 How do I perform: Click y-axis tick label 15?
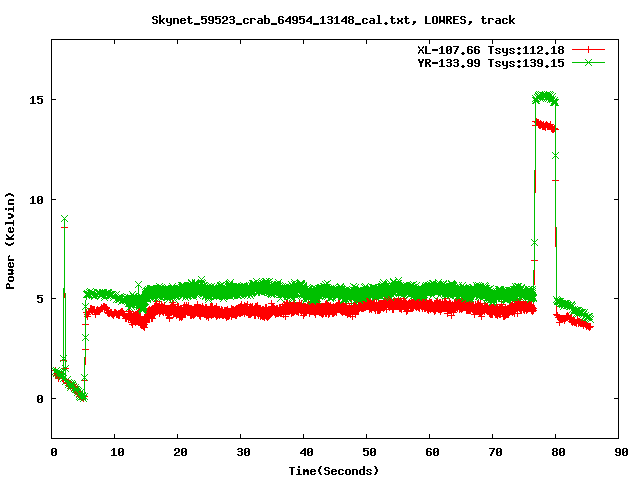(x=36, y=100)
